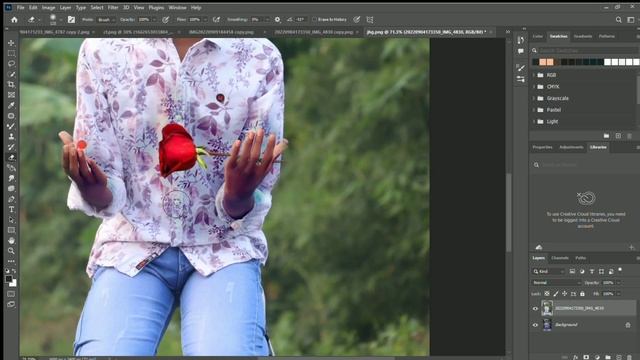This screenshot has height=360, width=640.
Task: Select the Magic Wand tool
Action: pos(11,74)
